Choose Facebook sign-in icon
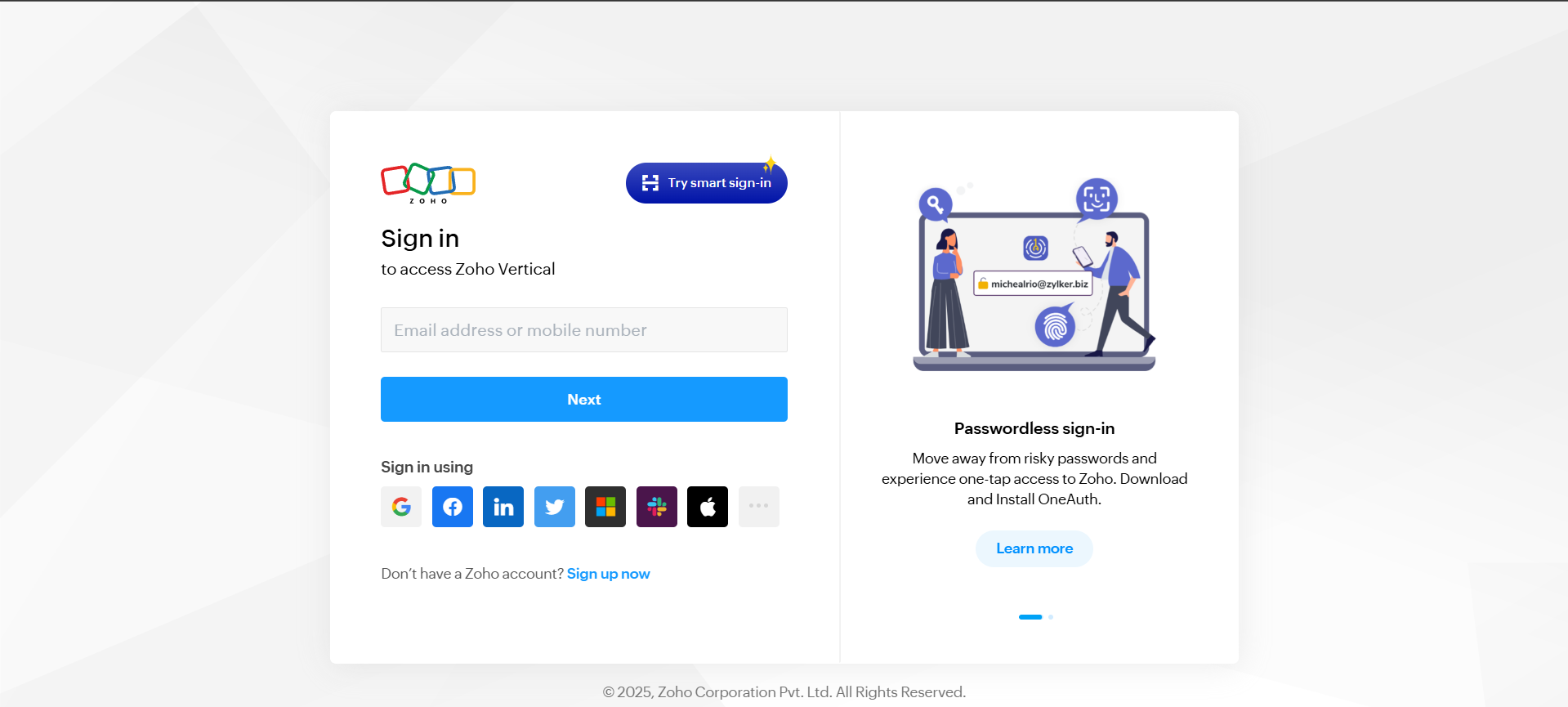This screenshot has width=1568, height=707. (453, 507)
